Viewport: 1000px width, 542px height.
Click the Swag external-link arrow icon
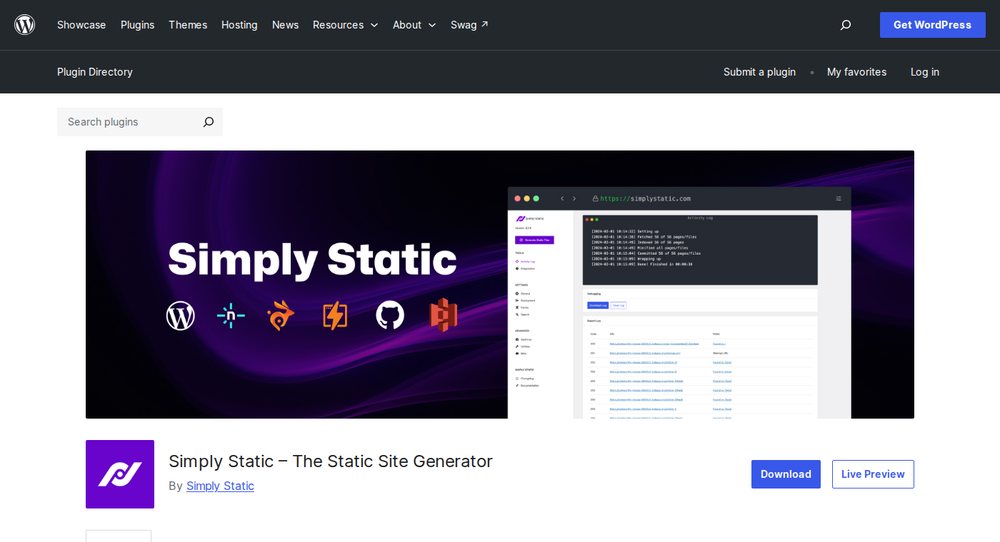(484, 24)
